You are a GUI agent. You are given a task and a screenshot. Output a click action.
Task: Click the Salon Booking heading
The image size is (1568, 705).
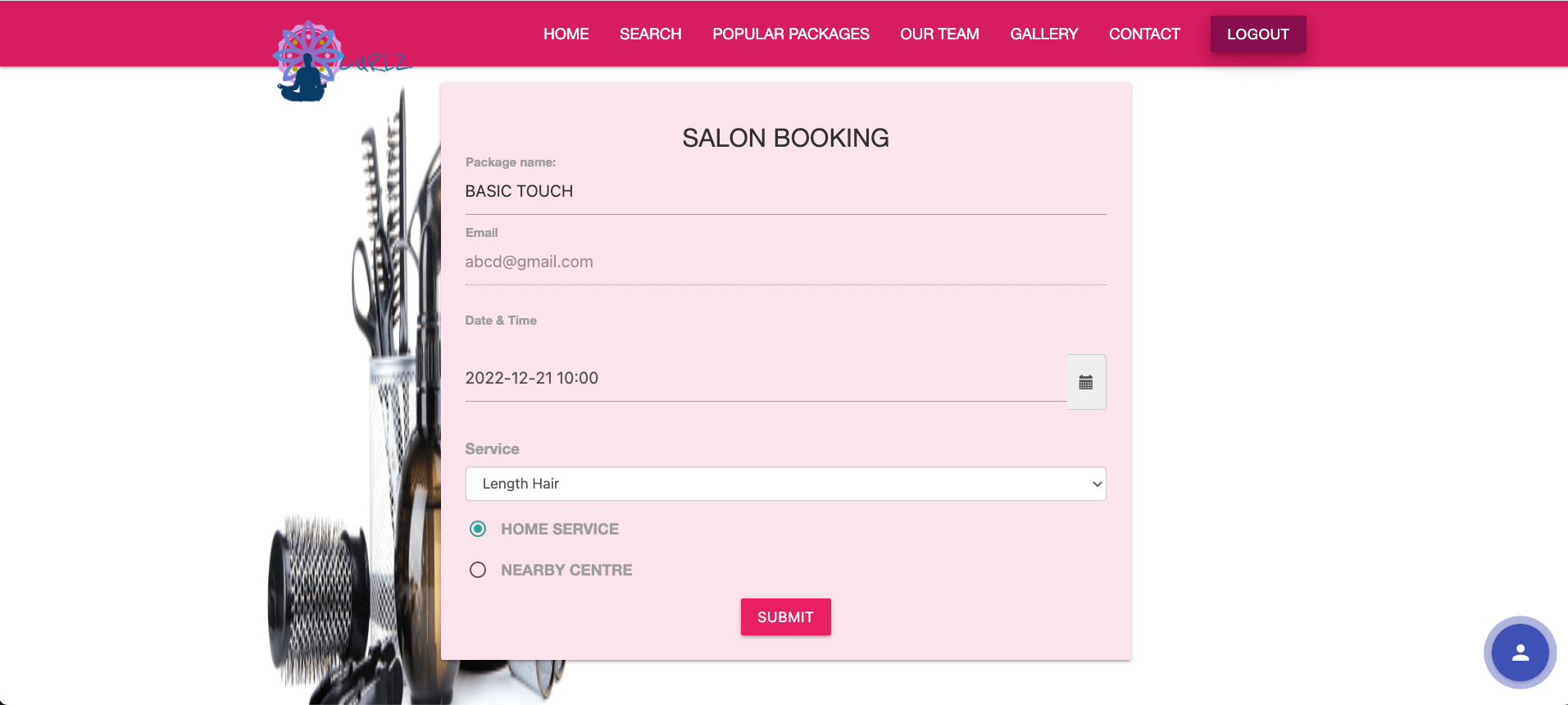click(x=785, y=138)
